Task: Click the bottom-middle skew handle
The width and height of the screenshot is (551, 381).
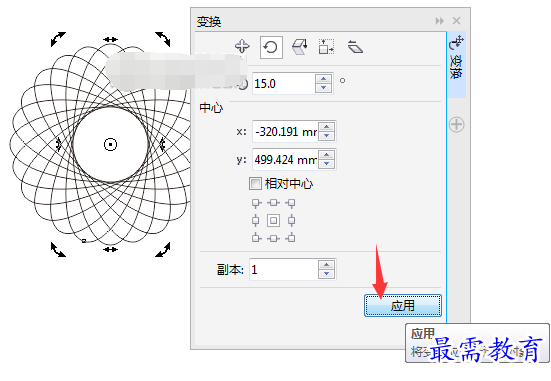Action: 110,250
